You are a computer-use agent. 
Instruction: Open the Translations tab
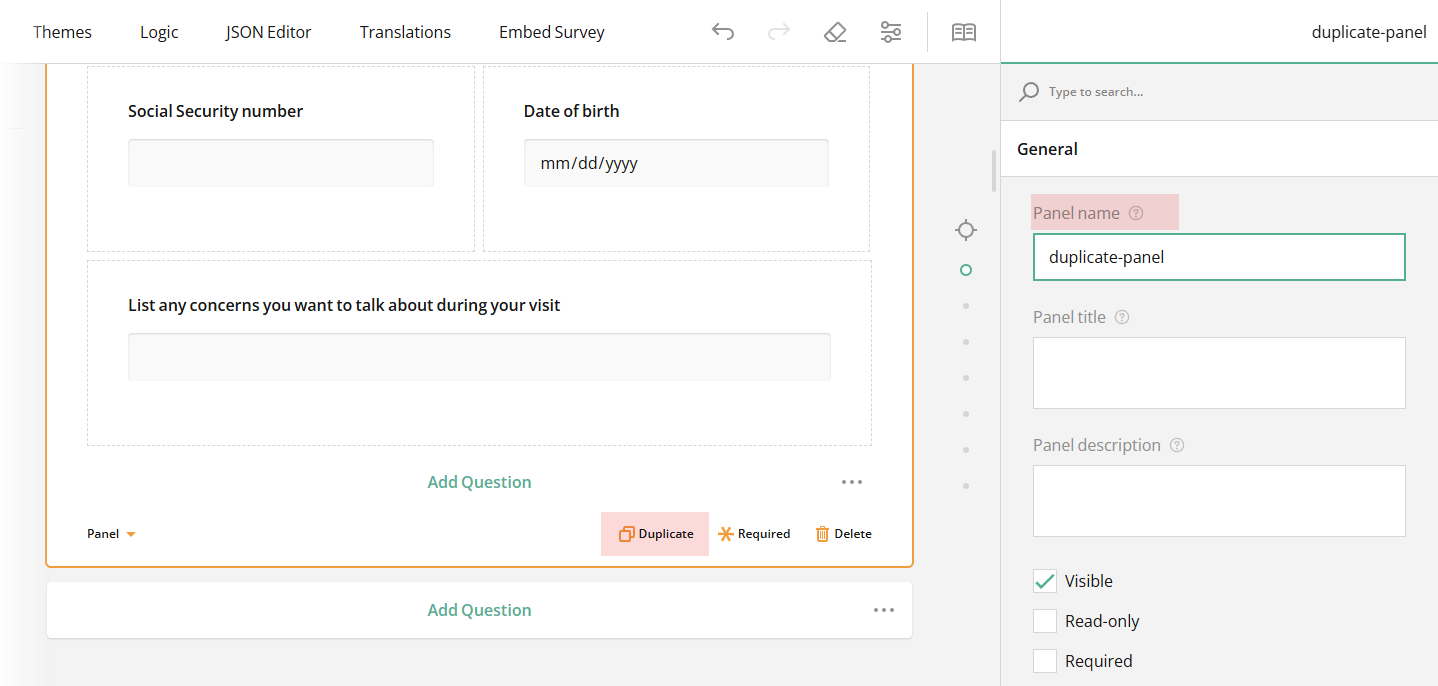pos(405,31)
